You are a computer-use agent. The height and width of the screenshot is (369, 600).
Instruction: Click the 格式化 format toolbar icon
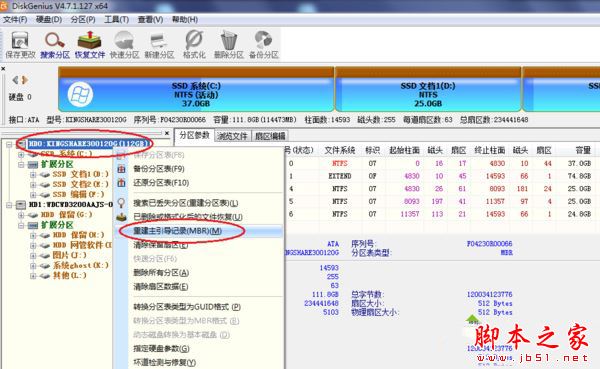pyautogui.click(x=194, y=44)
